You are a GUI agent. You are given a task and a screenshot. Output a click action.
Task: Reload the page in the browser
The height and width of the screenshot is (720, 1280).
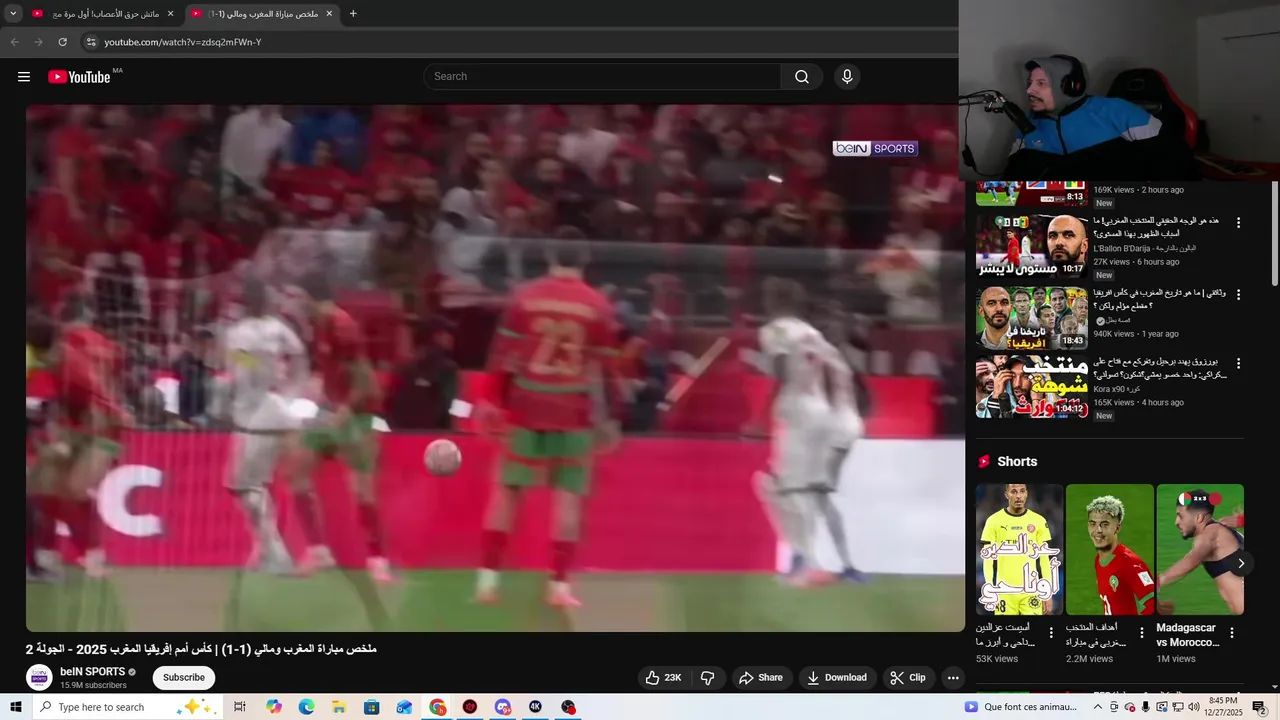click(62, 42)
